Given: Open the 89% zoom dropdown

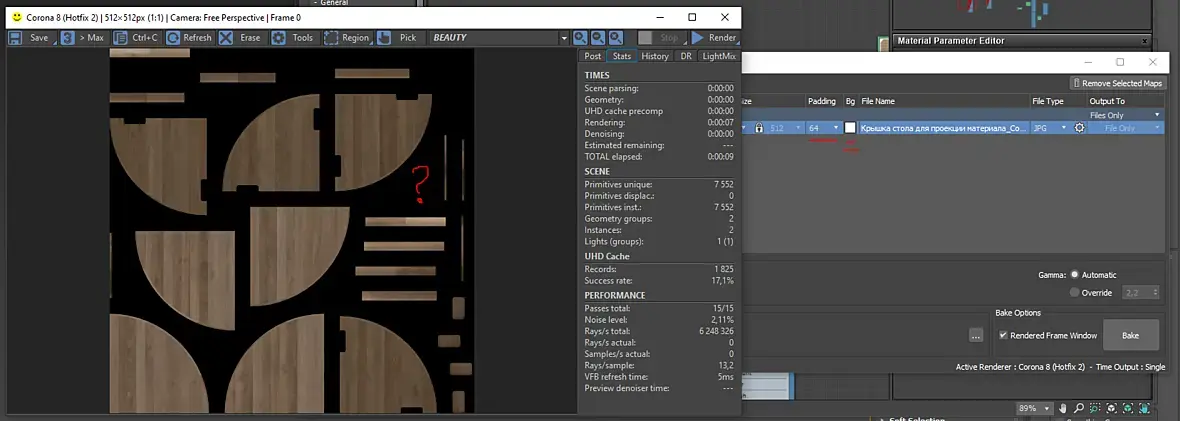Looking at the screenshot, I should click(x=1046, y=409).
